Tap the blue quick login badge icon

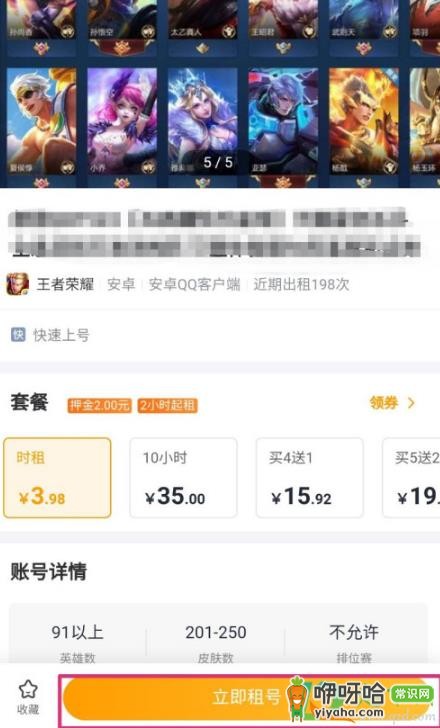pyautogui.click(x=18, y=334)
